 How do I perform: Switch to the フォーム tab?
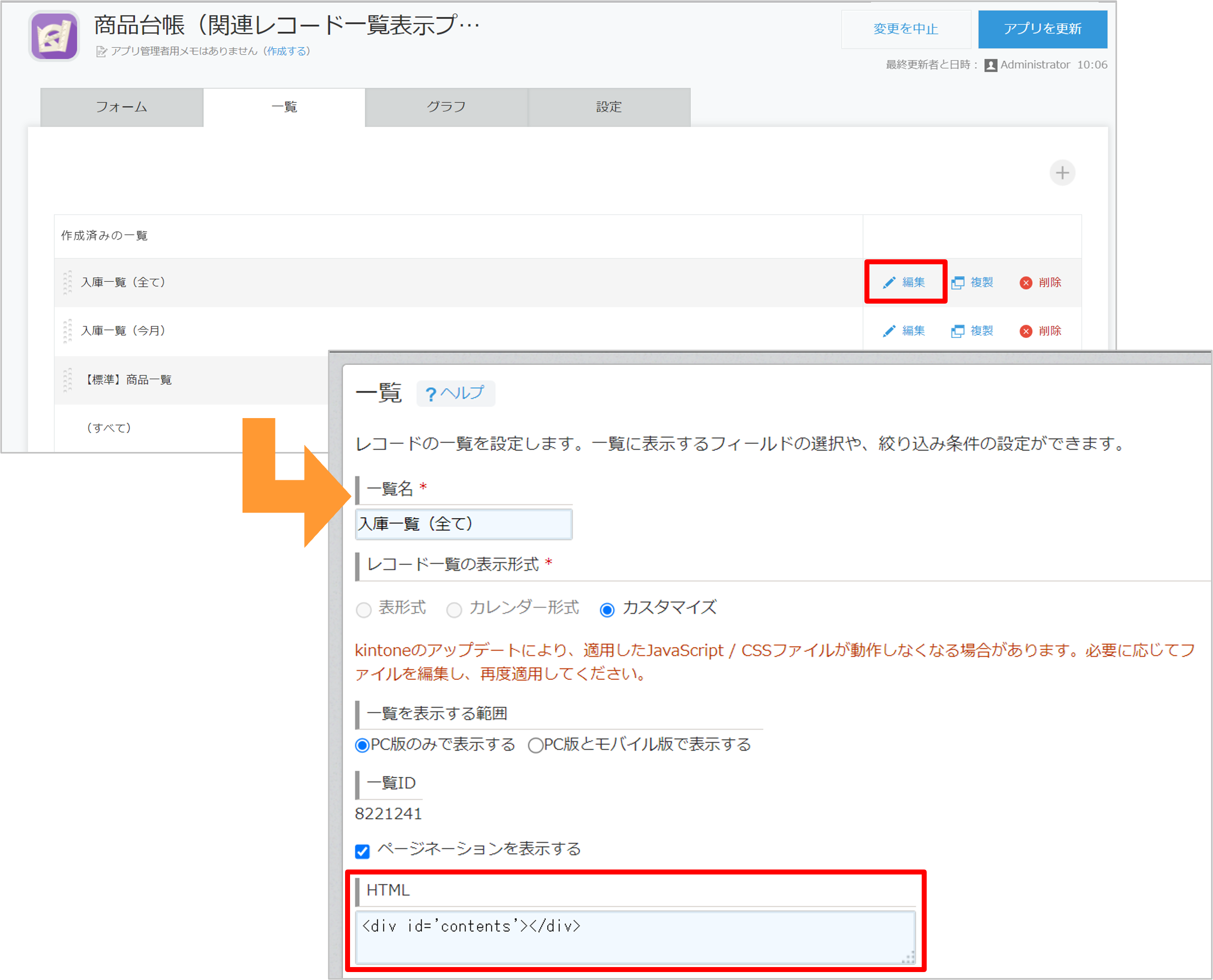pos(122,108)
